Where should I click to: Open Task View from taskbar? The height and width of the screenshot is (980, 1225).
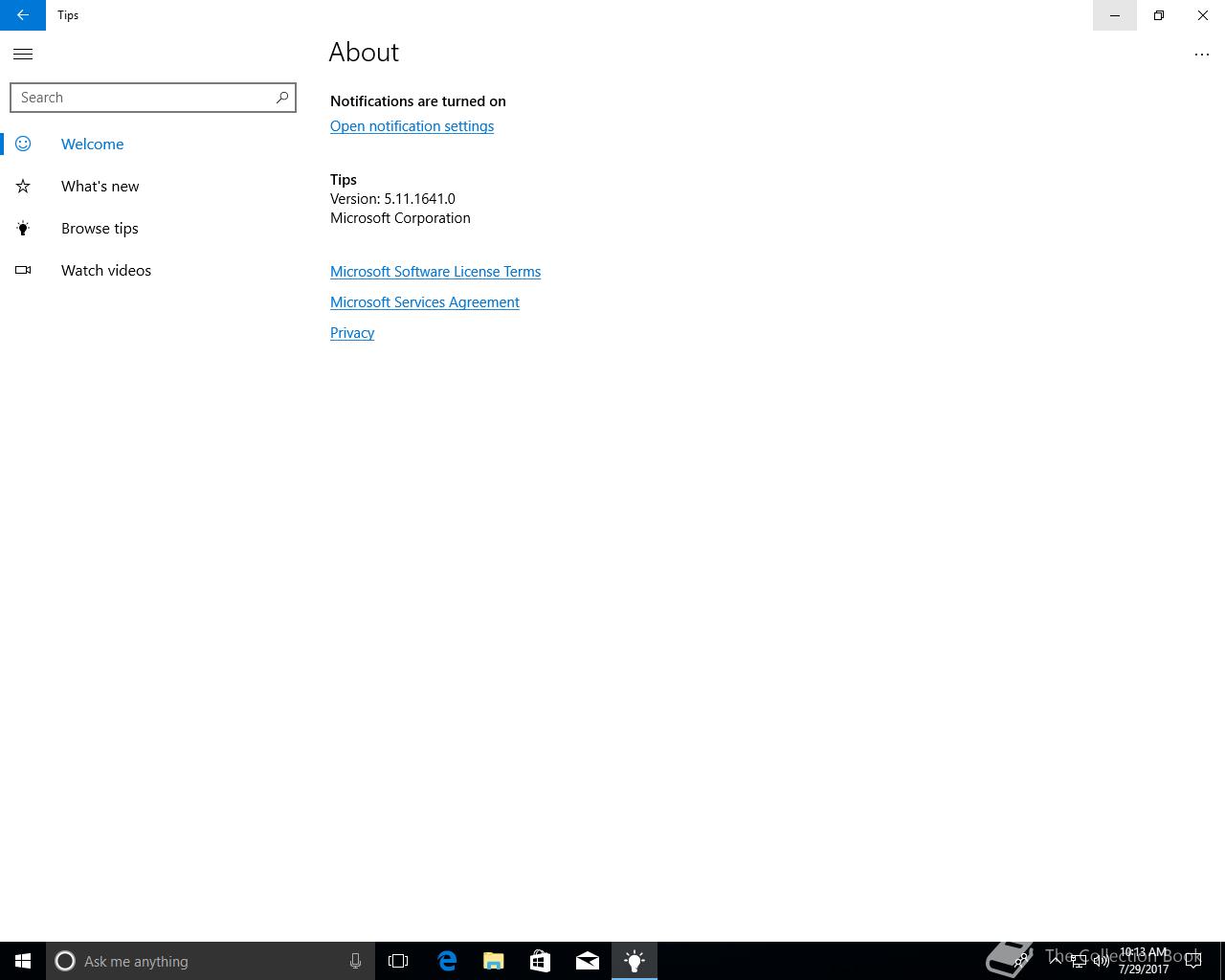click(x=398, y=961)
